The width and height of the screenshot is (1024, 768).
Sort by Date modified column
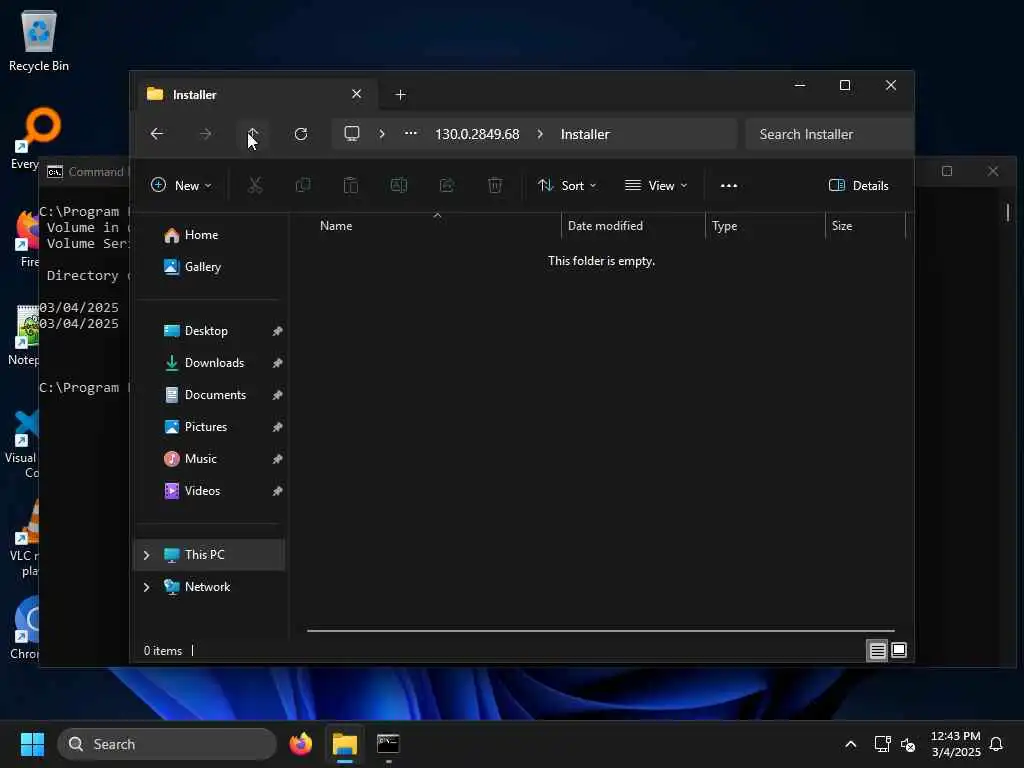[605, 226]
